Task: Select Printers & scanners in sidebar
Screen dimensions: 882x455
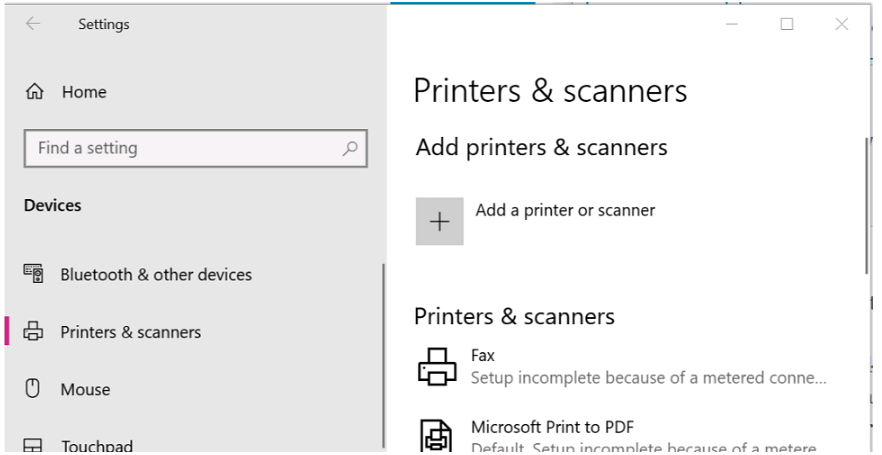Action: coord(112,332)
